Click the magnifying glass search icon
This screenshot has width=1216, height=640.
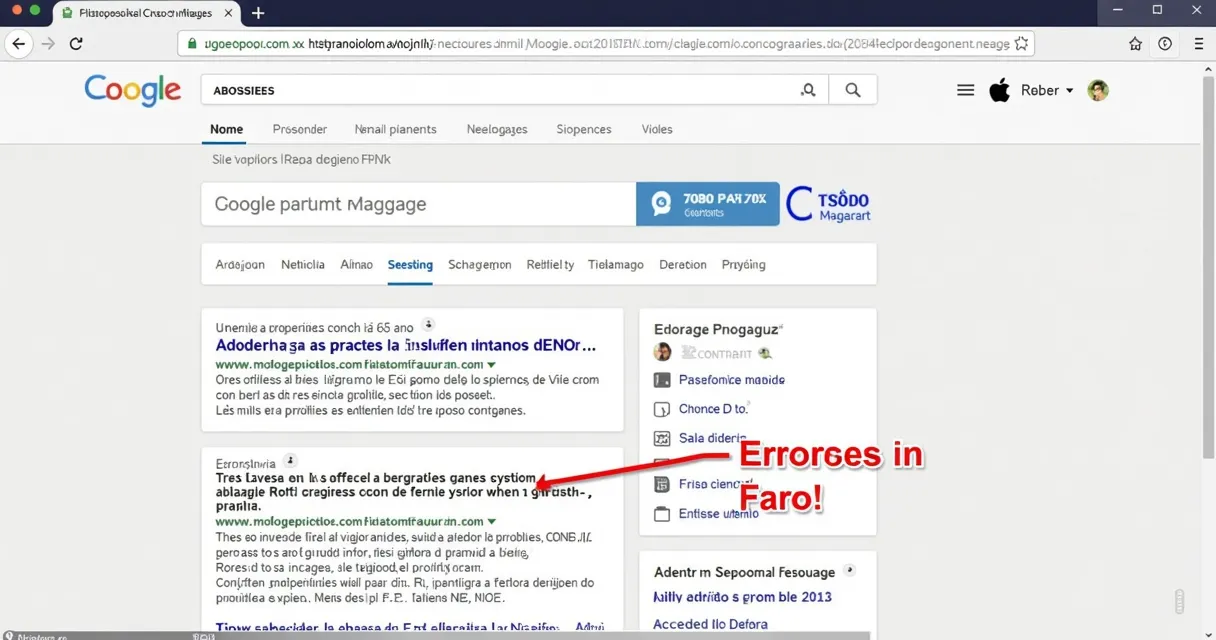click(x=852, y=89)
